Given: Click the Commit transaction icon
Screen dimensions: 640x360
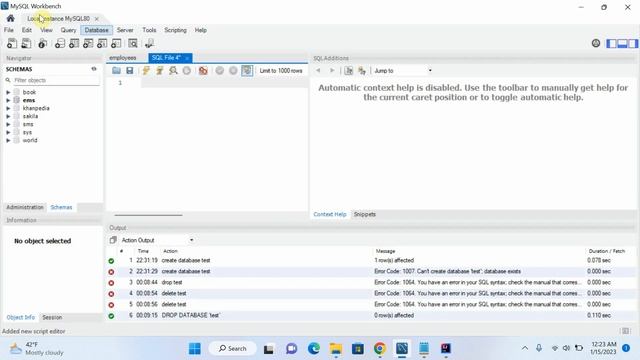Looking at the screenshot, I should pyautogui.click(x=220, y=71).
